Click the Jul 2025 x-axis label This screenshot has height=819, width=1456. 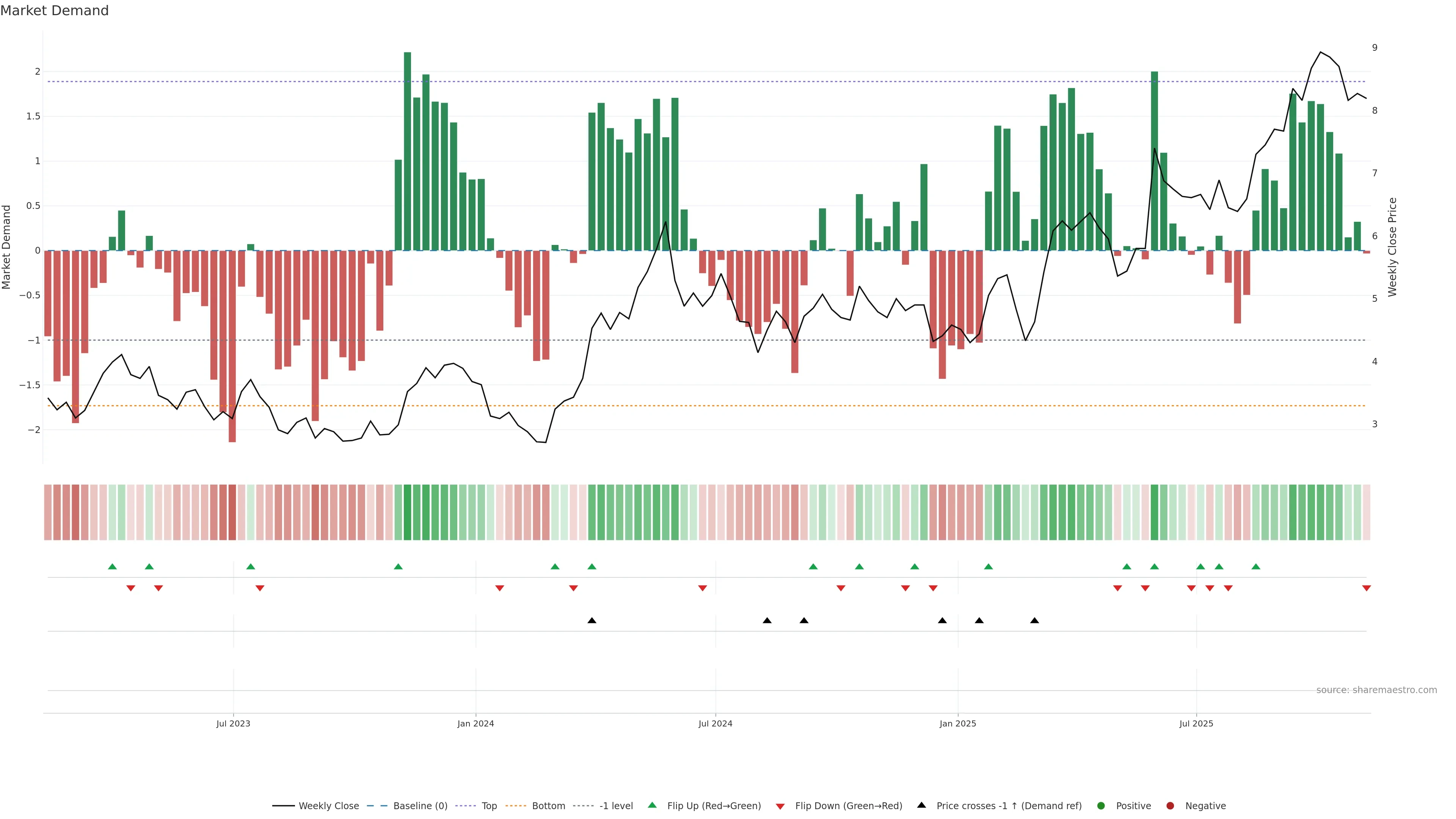click(1196, 723)
